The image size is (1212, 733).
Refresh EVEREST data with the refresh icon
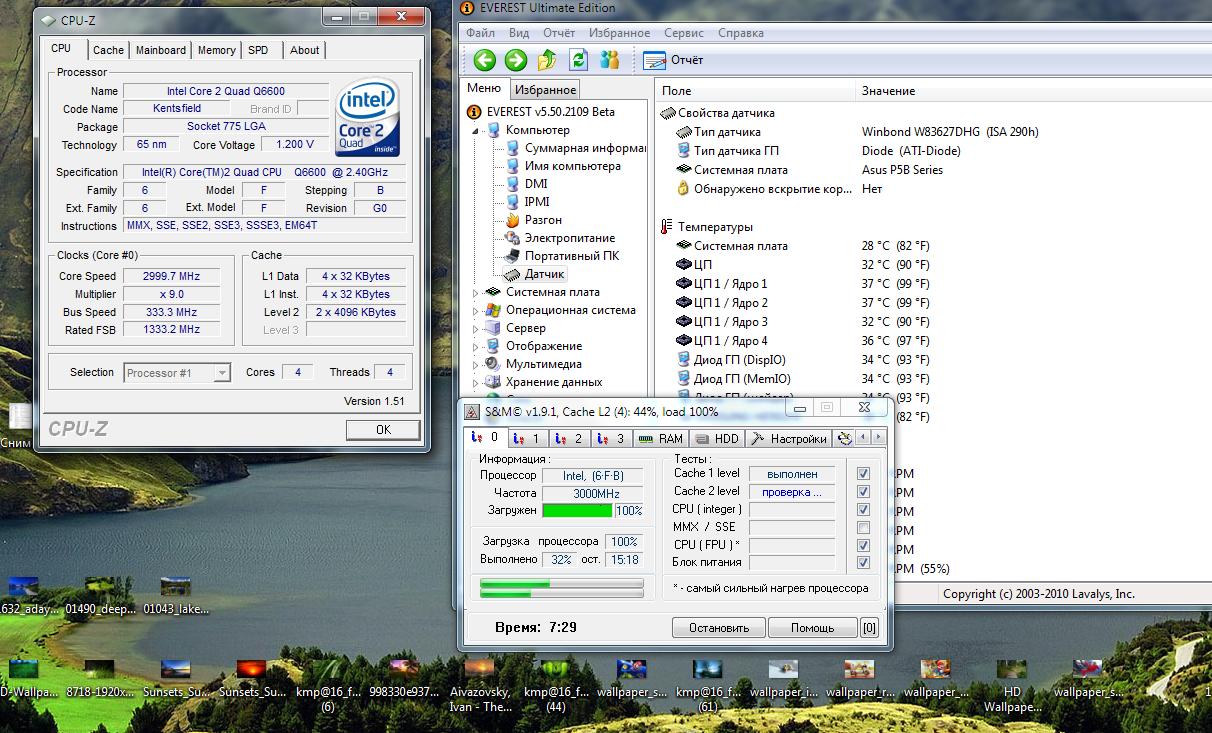[578, 60]
